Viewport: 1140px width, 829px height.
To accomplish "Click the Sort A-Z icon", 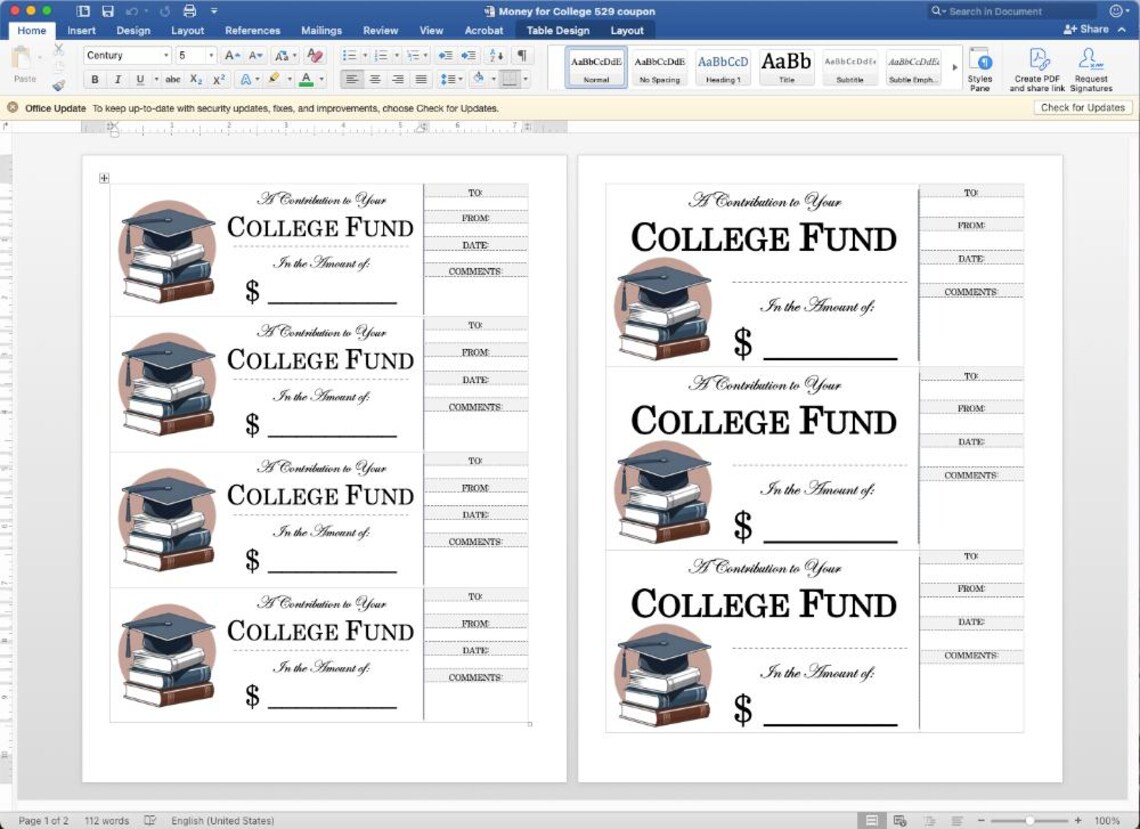I will (497, 55).
